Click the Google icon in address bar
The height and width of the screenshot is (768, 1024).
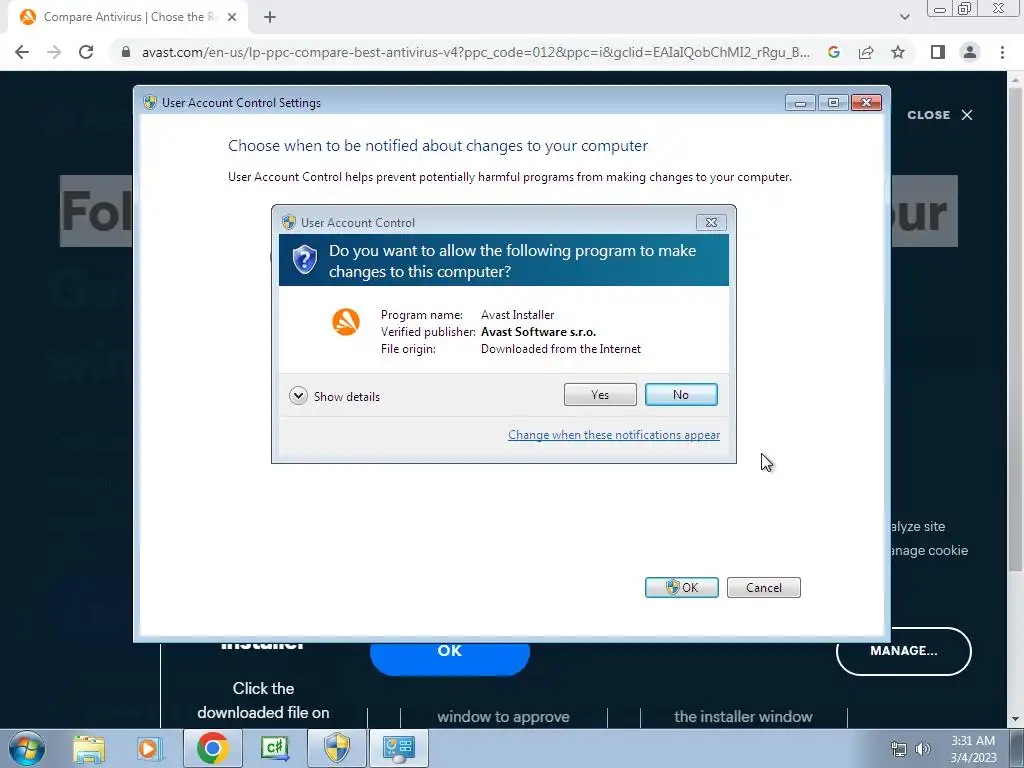pos(833,52)
